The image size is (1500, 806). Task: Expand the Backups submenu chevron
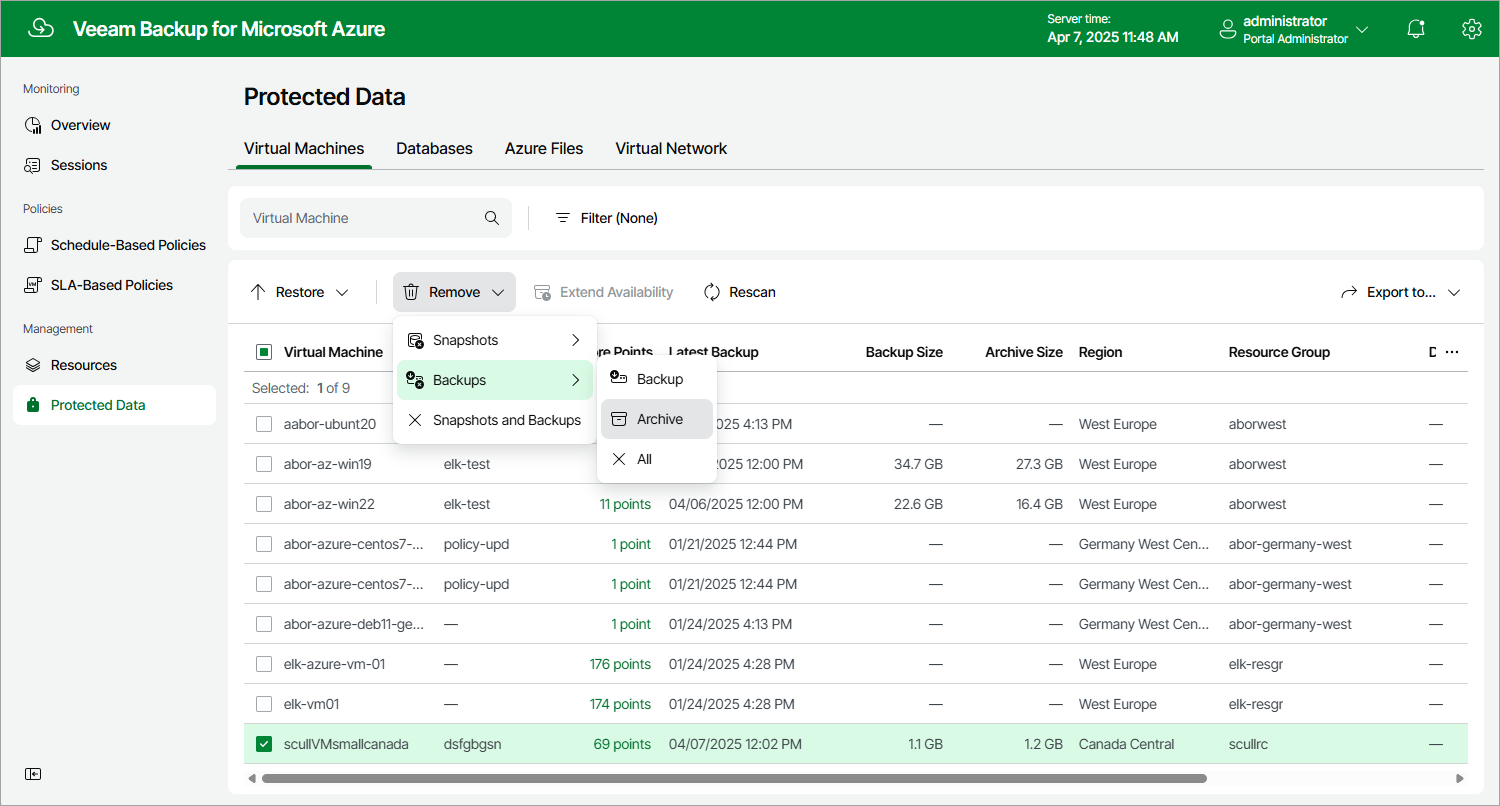coord(576,380)
